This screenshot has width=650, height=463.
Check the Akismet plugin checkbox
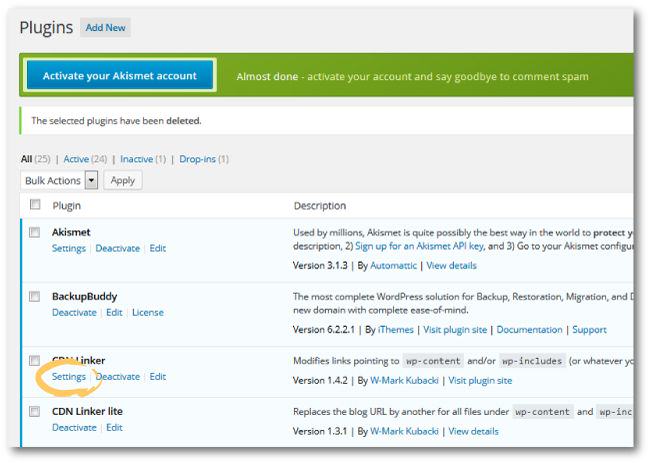pyautogui.click(x=34, y=232)
